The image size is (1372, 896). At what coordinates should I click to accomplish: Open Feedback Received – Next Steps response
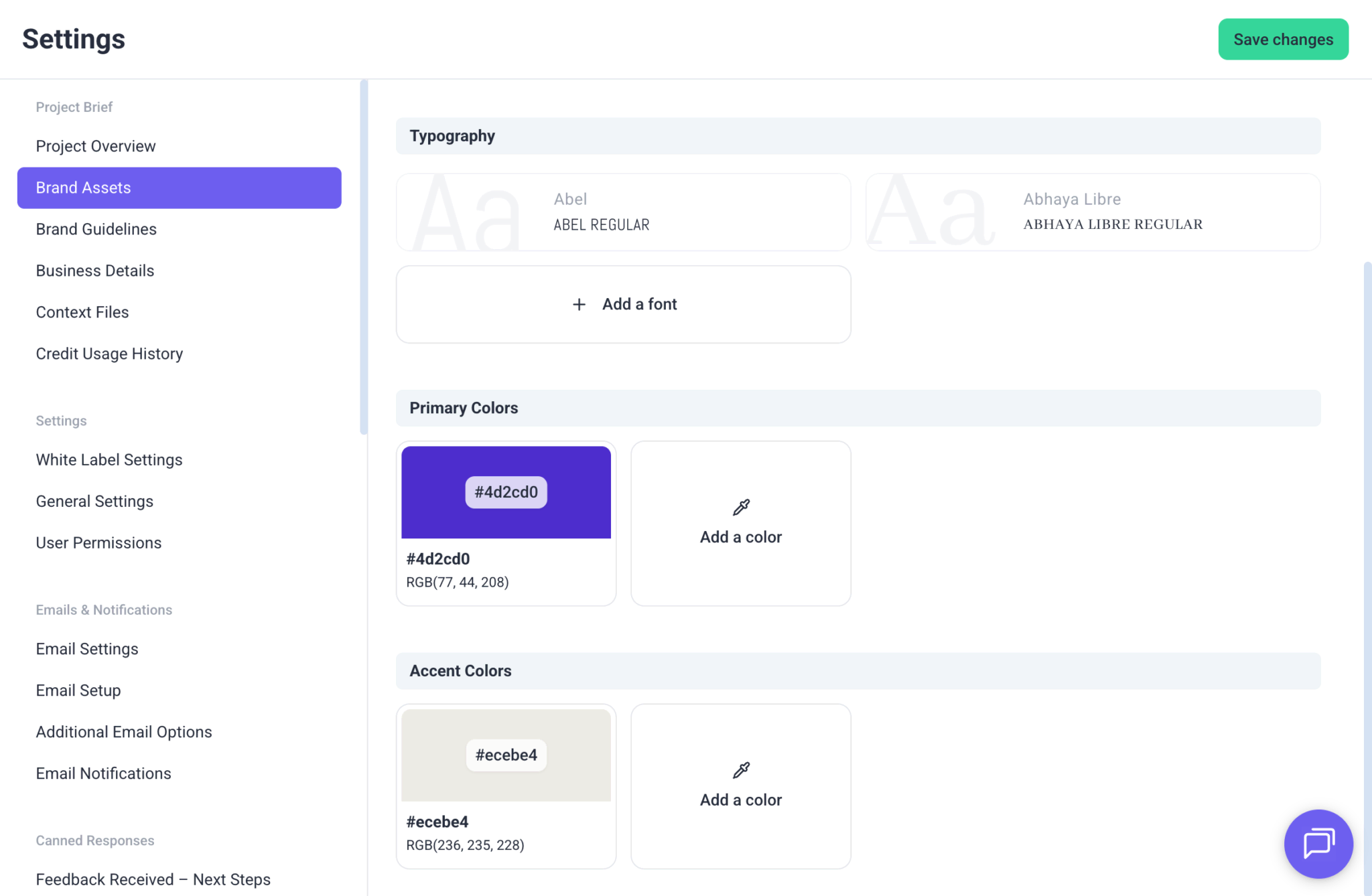tap(153, 879)
